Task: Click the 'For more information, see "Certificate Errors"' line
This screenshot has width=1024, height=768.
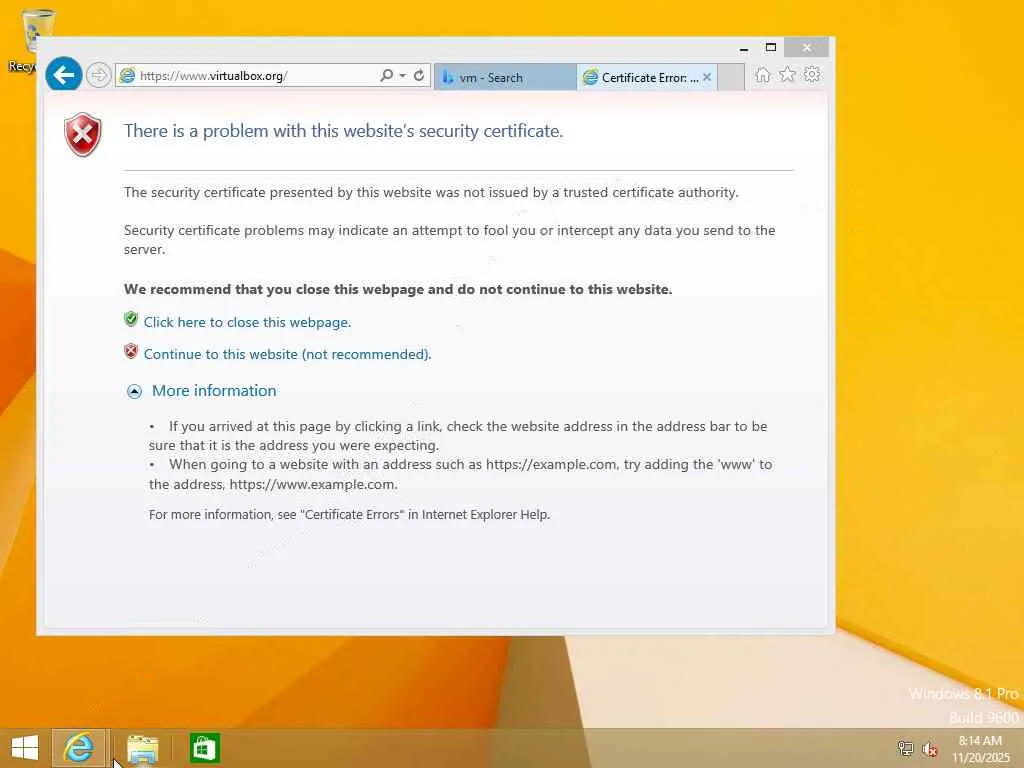Action: [349, 515]
